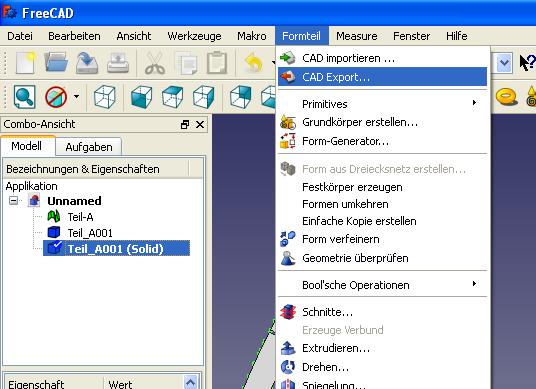536x389 pixels.
Task: Choose Grundkörper erstellen menu entry
Action: click(x=383, y=122)
